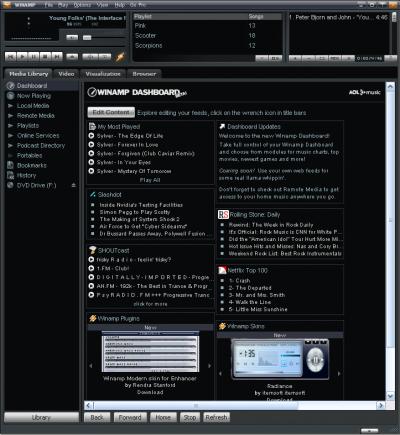Screen dimensions: 400x435
Task: Show previous Winamp Skins item
Action: click(220, 374)
